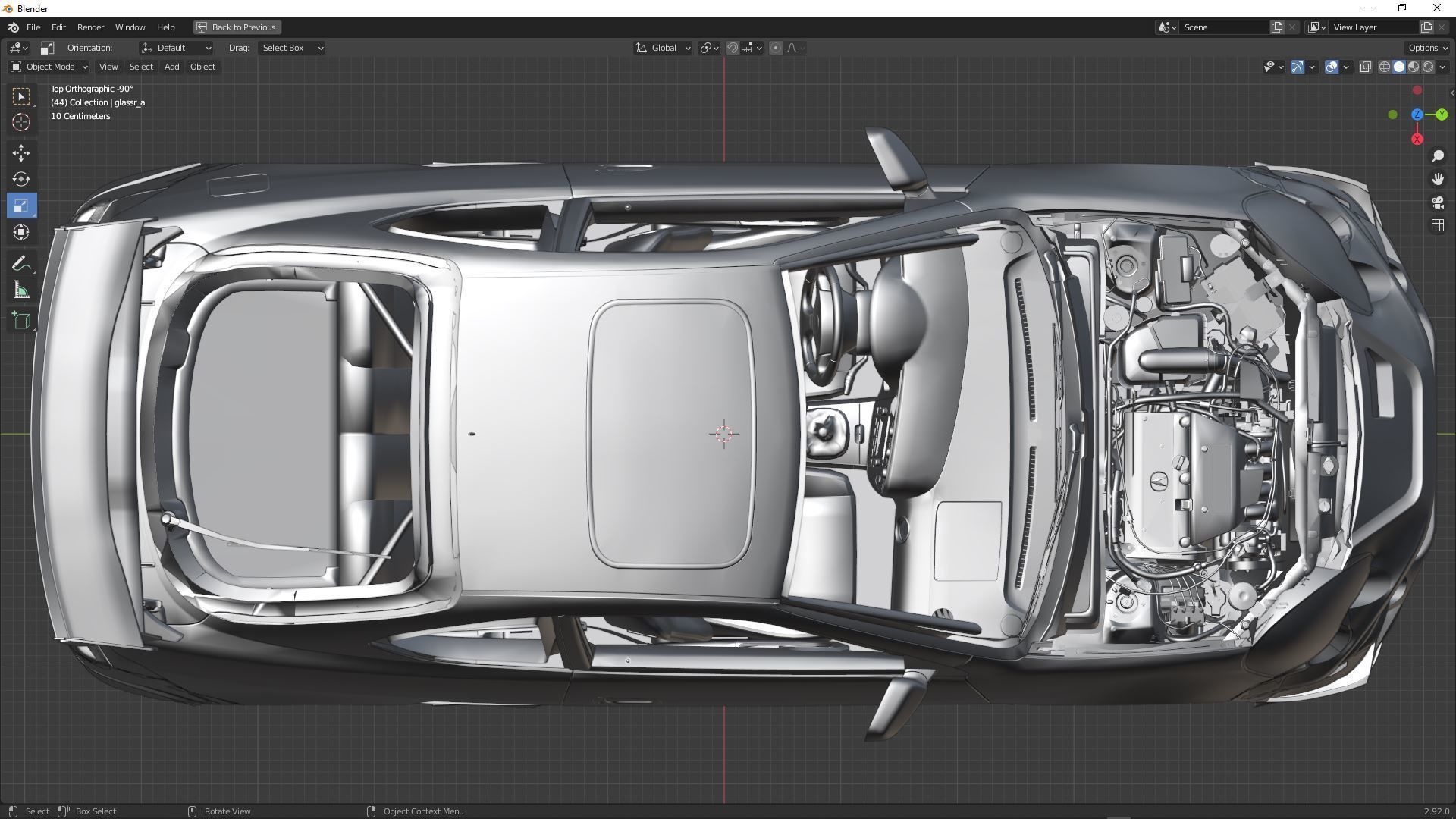Browse view layers via layer selector icon

click(1317, 27)
